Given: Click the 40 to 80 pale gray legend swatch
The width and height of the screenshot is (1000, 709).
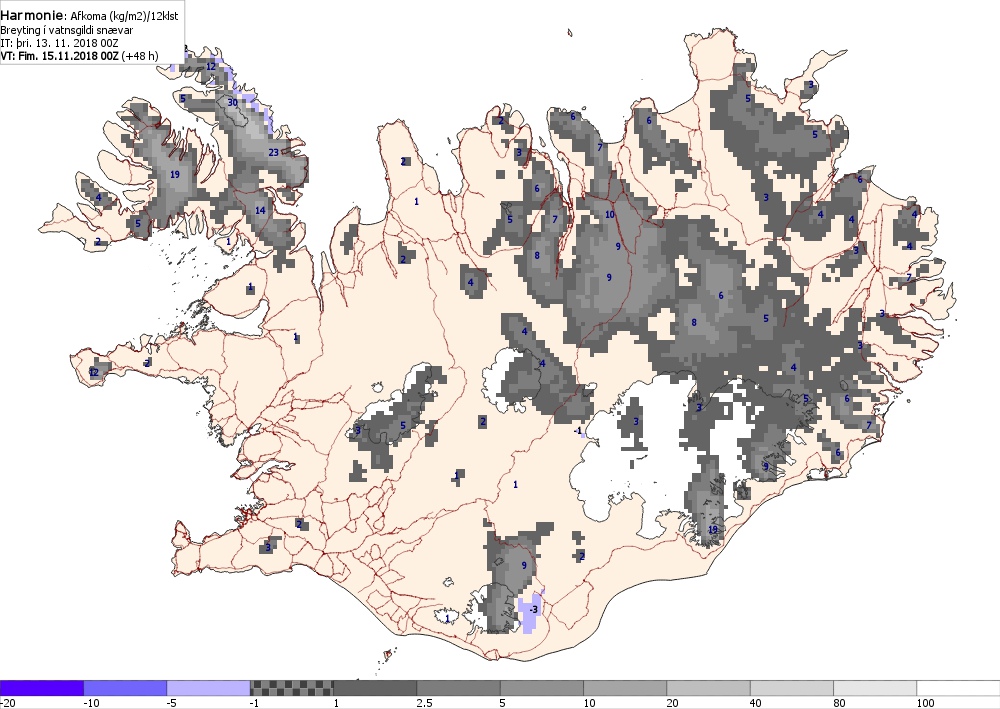Looking at the screenshot, I should [x=792, y=688].
